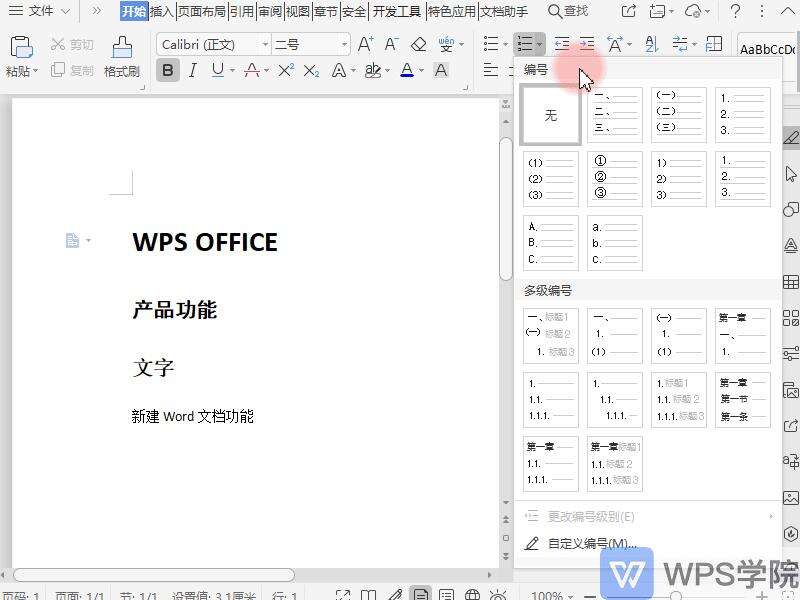Open the 文件 menu
The height and width of the screenshot is (600, 800).
(x=40, y=11)
